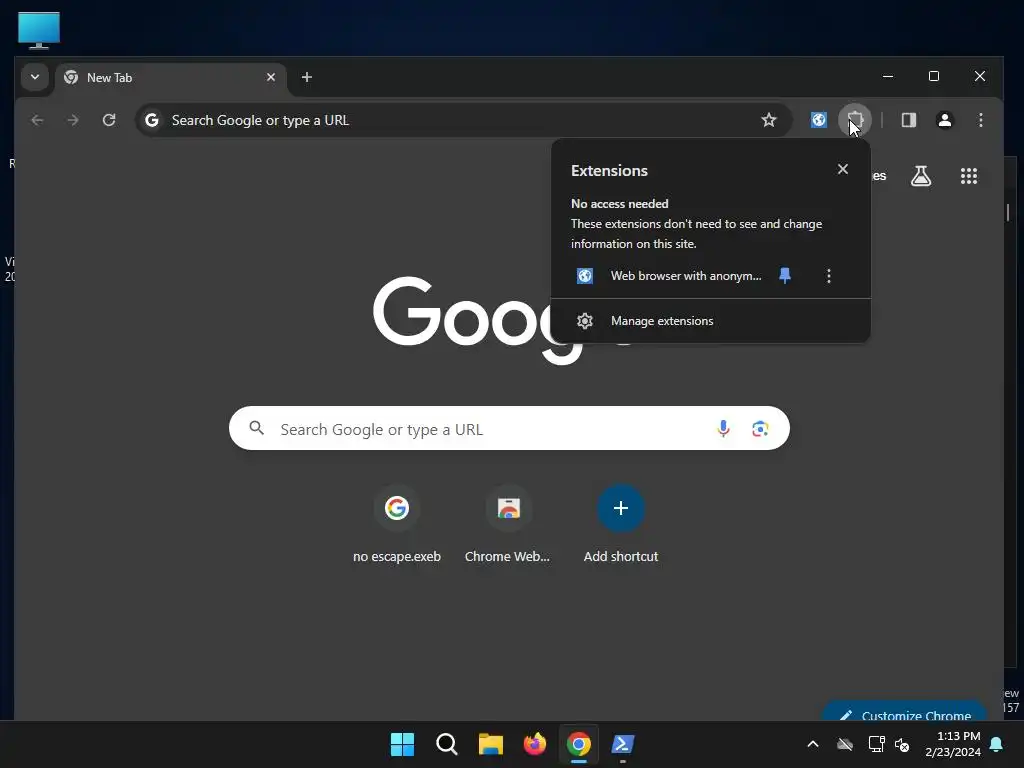The width and height of the screenshot is (1024, 768).
Task: Open the Chrome profile avatar menu
Action: tap(944, 120)
